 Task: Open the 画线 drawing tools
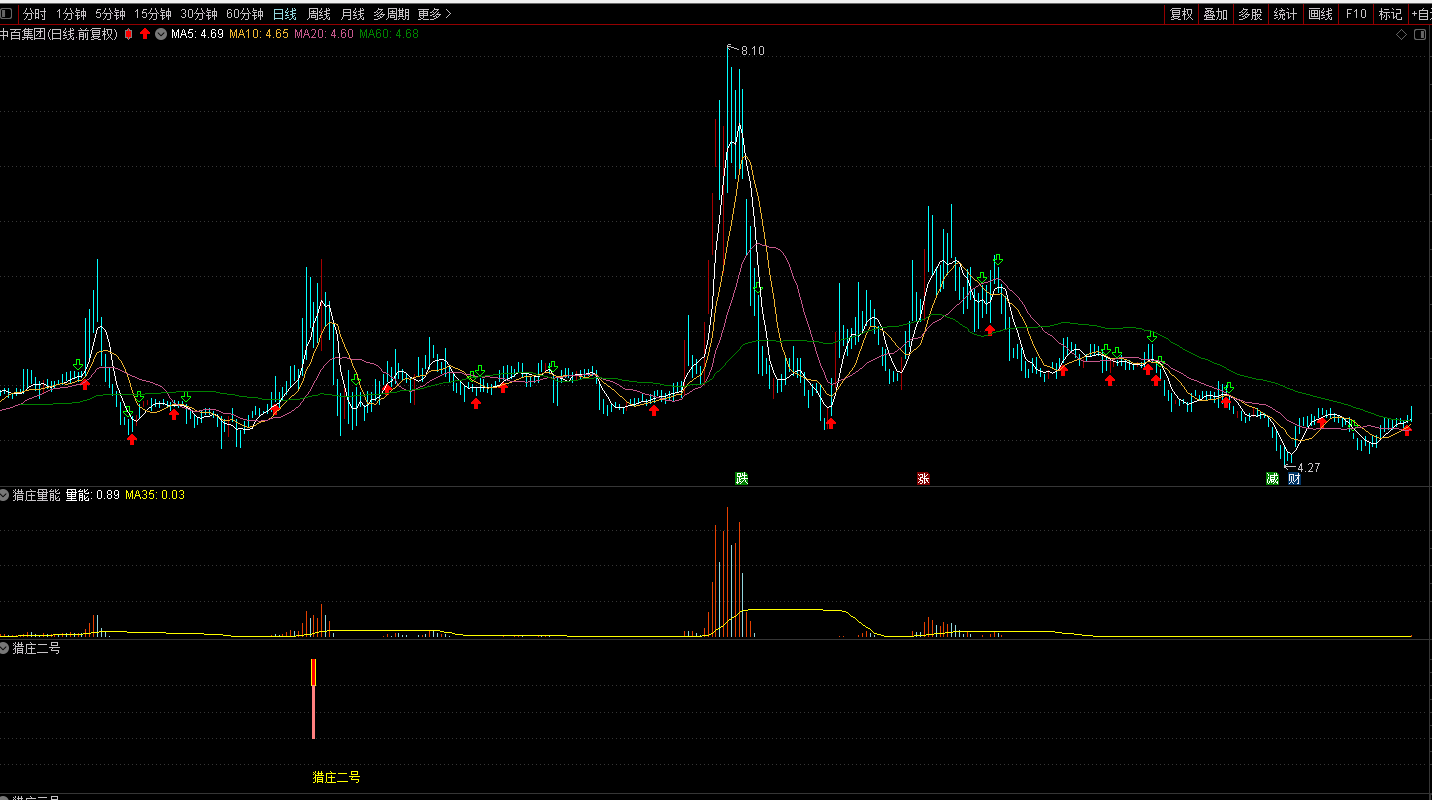[1321, 14]
